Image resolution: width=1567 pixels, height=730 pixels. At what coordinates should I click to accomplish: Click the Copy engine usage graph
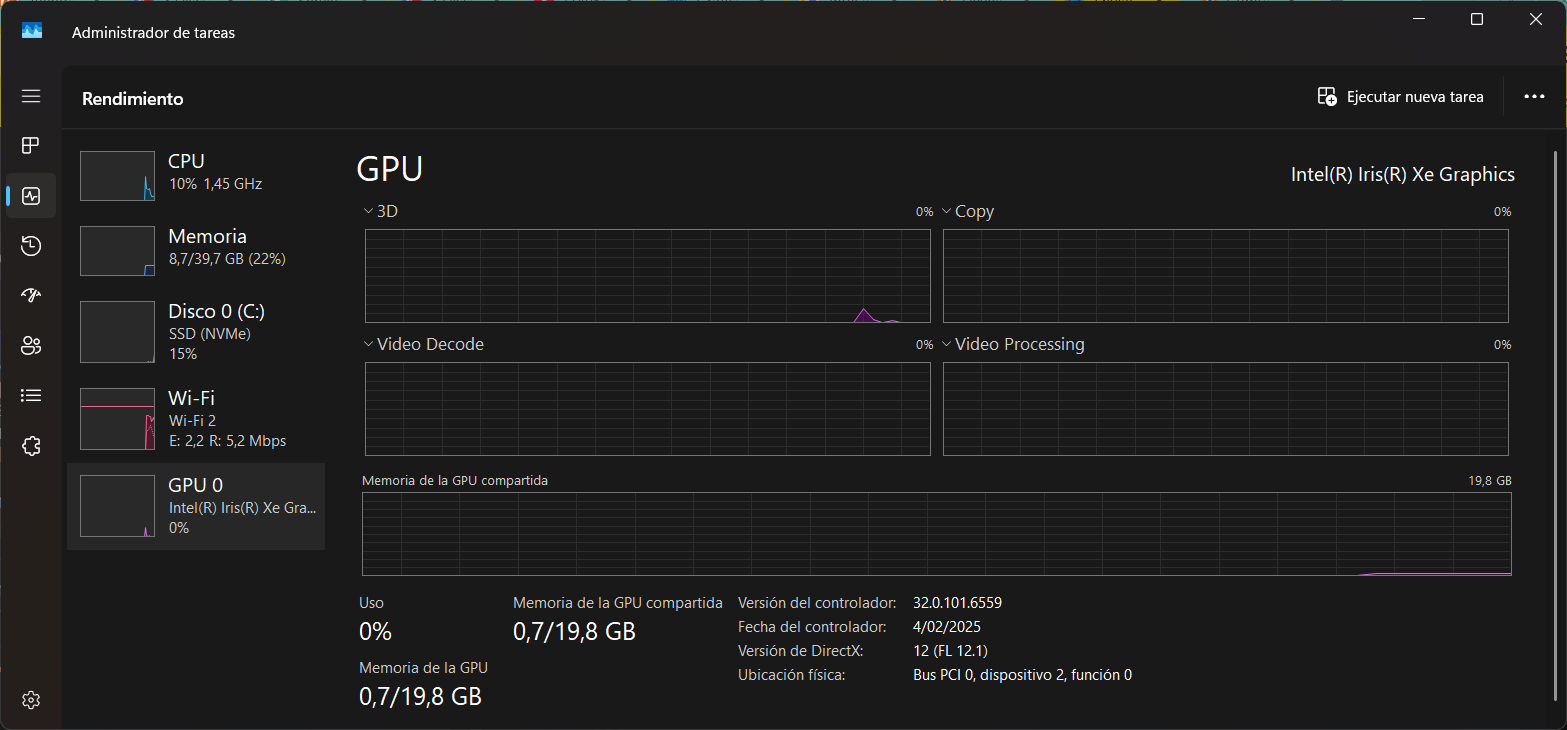point(1226,276)
